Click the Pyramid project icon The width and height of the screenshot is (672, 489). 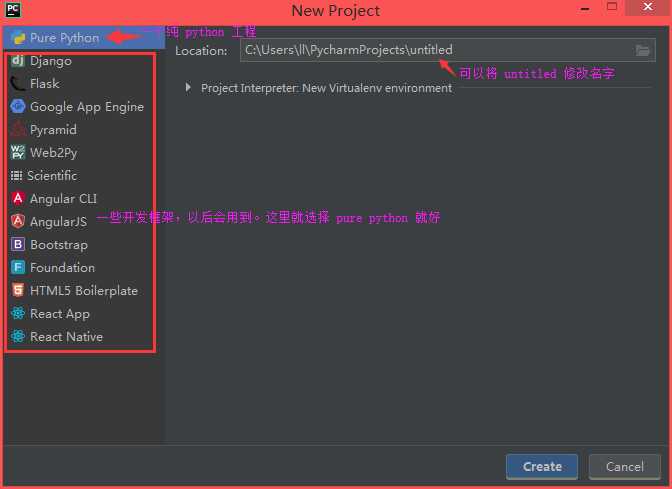pos(18,129)
